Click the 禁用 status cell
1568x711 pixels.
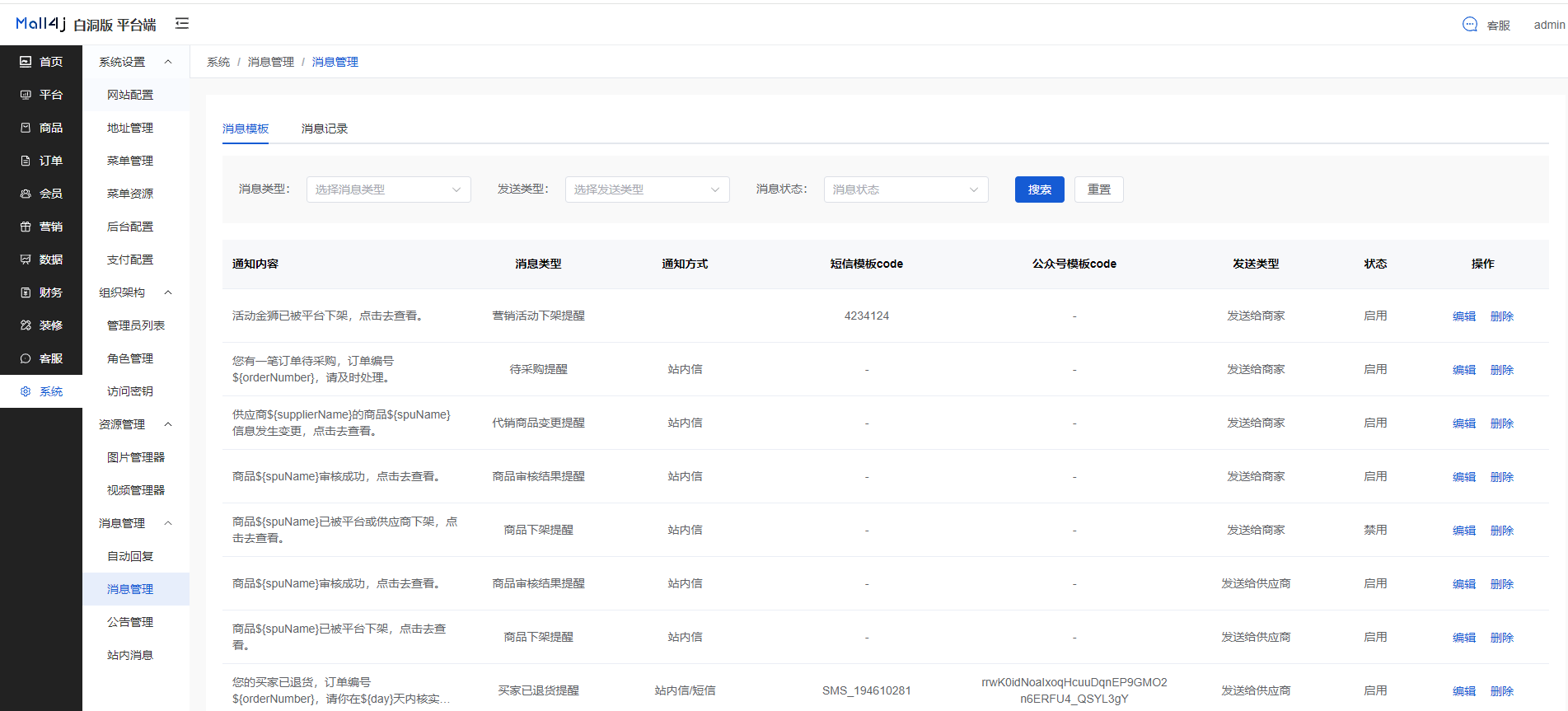1375,530
